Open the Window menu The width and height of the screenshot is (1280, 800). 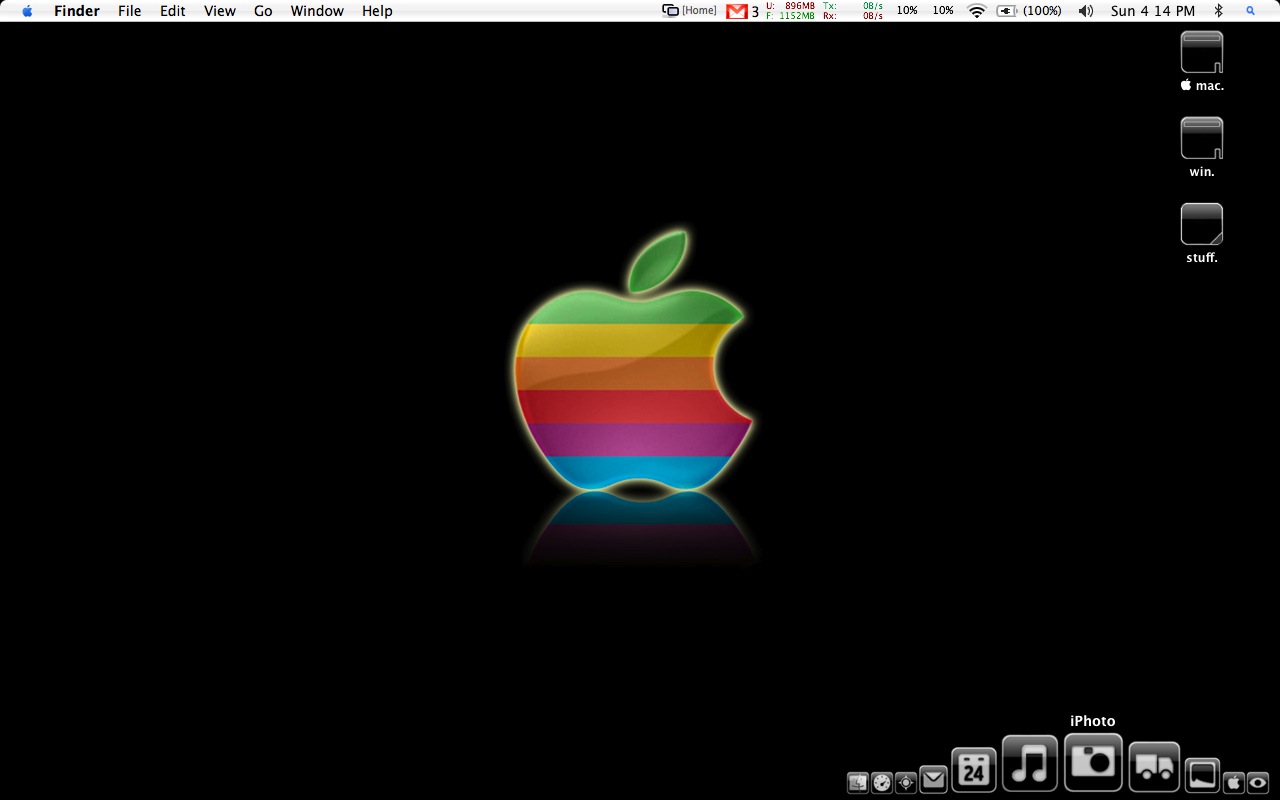coord(317,11)
